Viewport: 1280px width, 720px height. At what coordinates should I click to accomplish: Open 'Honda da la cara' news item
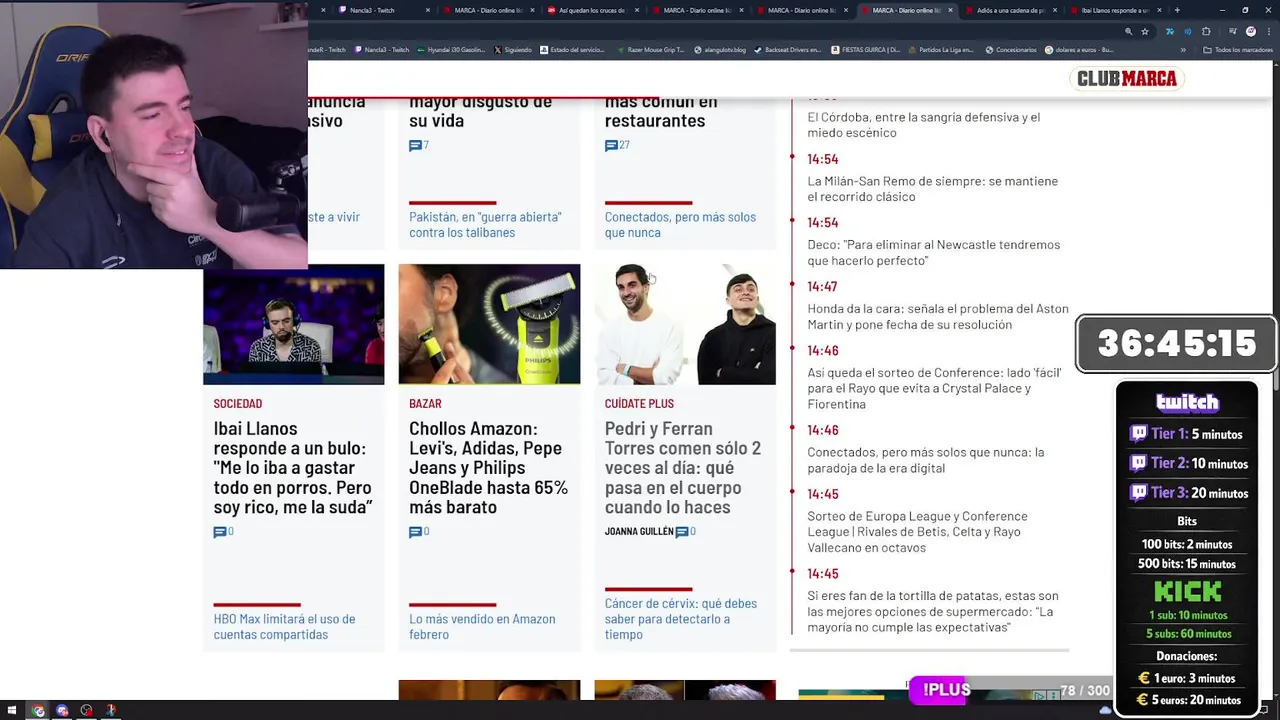[x=938, y=316]
